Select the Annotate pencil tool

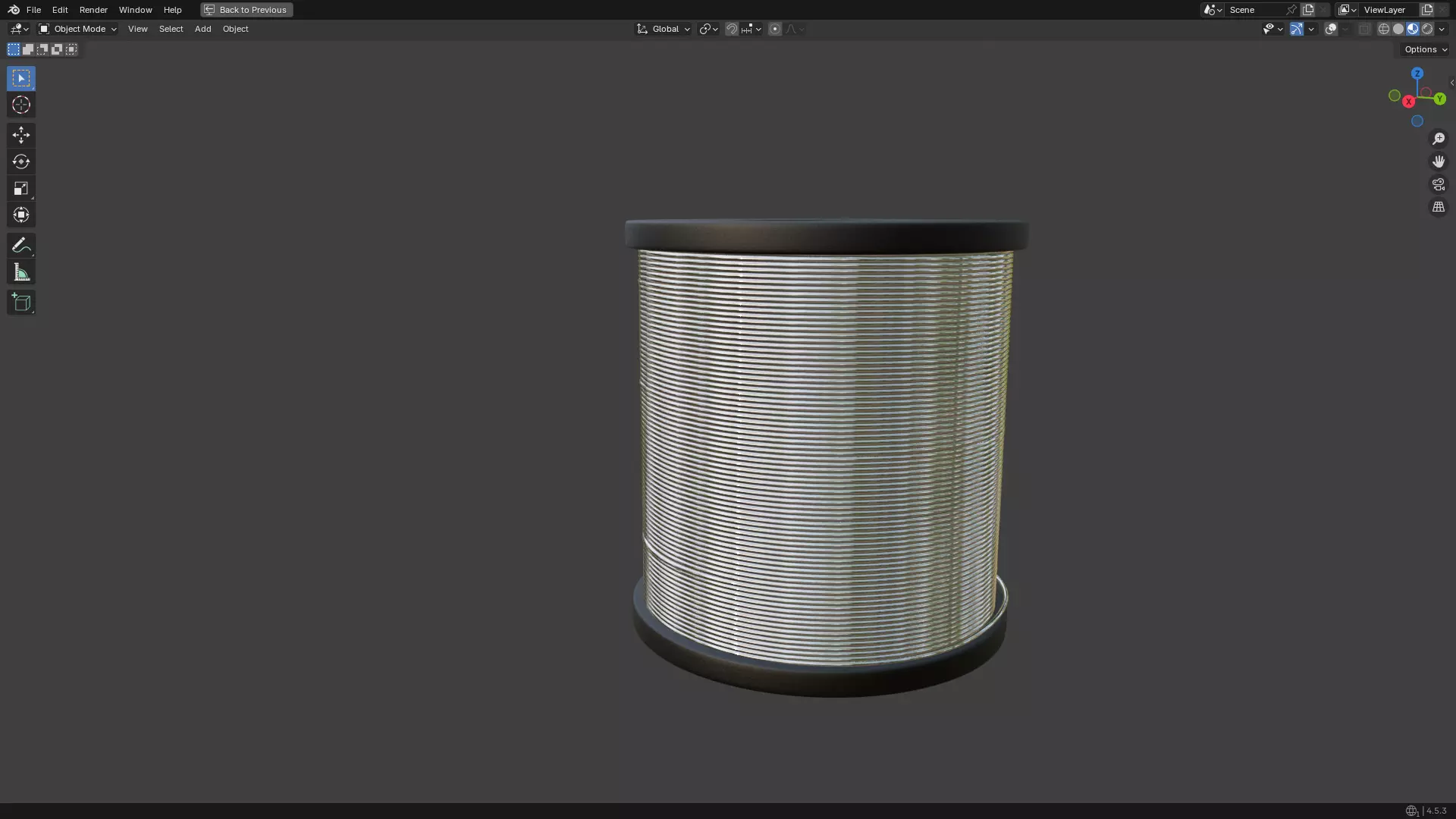coord(21,245)
